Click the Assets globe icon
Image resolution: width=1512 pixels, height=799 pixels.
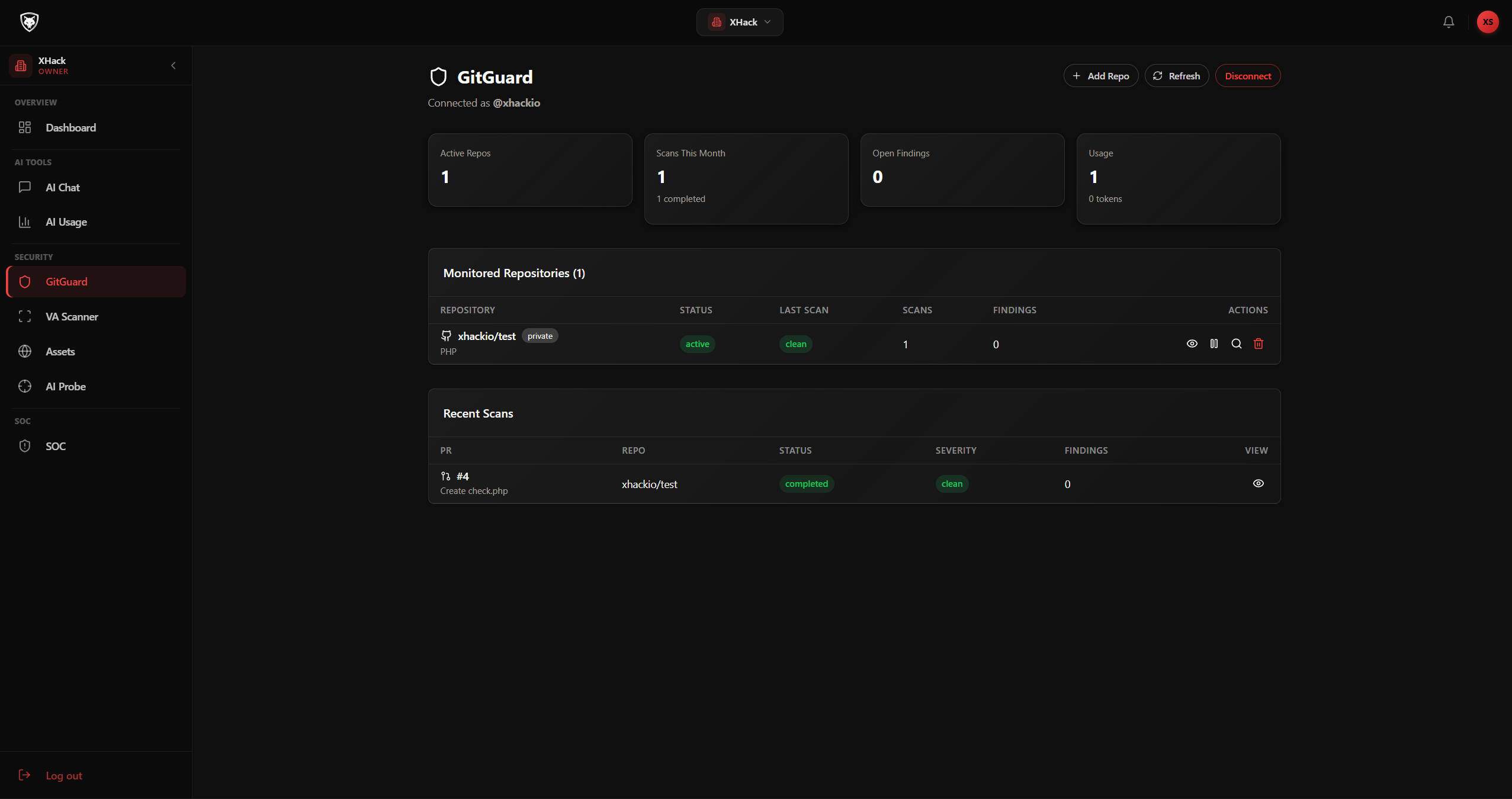pyautogui.click(x=25, y=352)
